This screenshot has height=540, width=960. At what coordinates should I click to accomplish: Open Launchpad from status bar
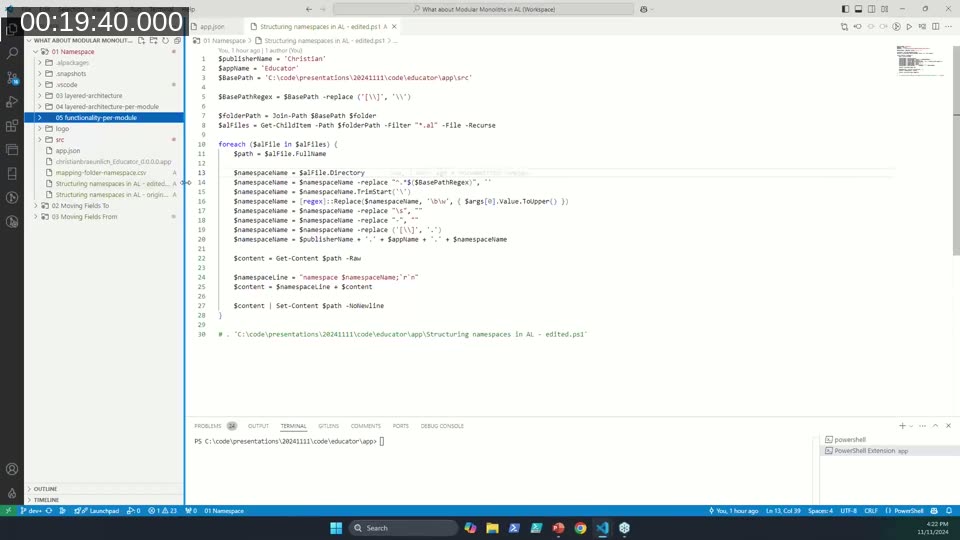point(97,511)
